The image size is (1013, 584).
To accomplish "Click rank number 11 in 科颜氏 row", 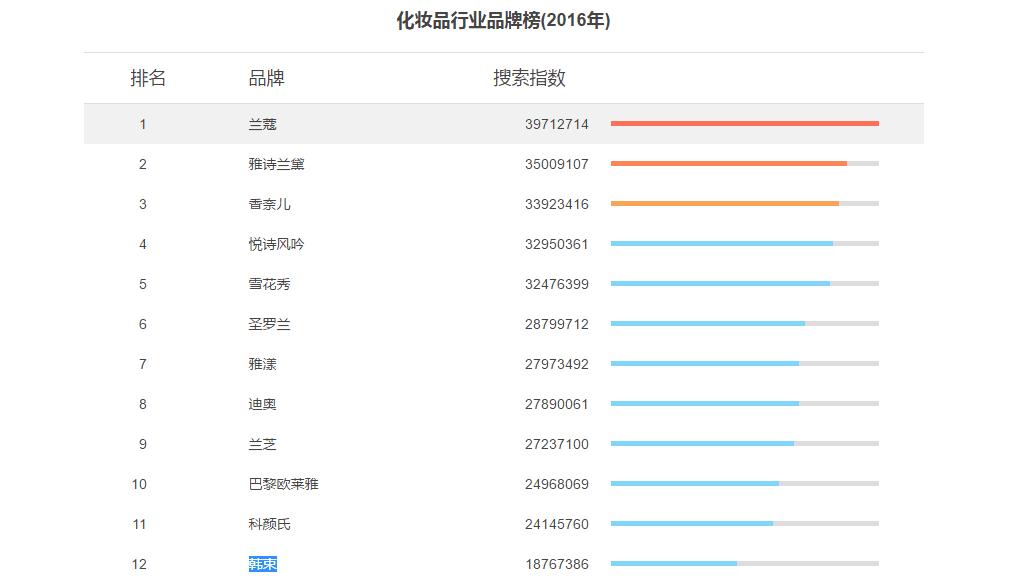I will [x=140, y=525].
